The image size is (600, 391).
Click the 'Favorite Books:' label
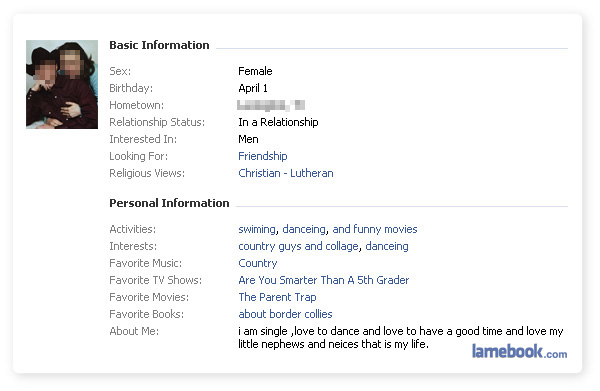[147, 314]
